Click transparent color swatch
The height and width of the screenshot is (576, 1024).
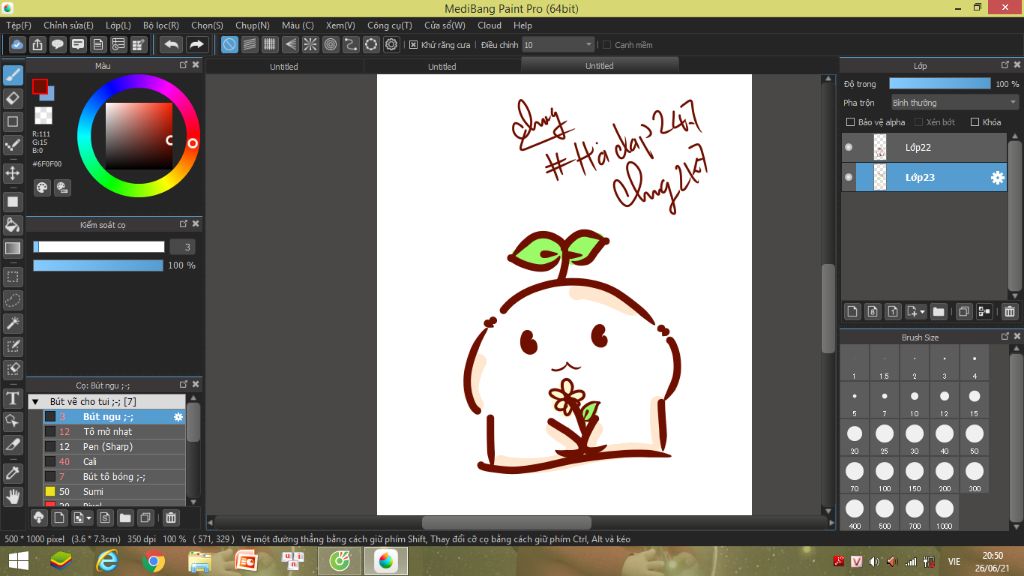pyautogui.click(x=43, y=116)
